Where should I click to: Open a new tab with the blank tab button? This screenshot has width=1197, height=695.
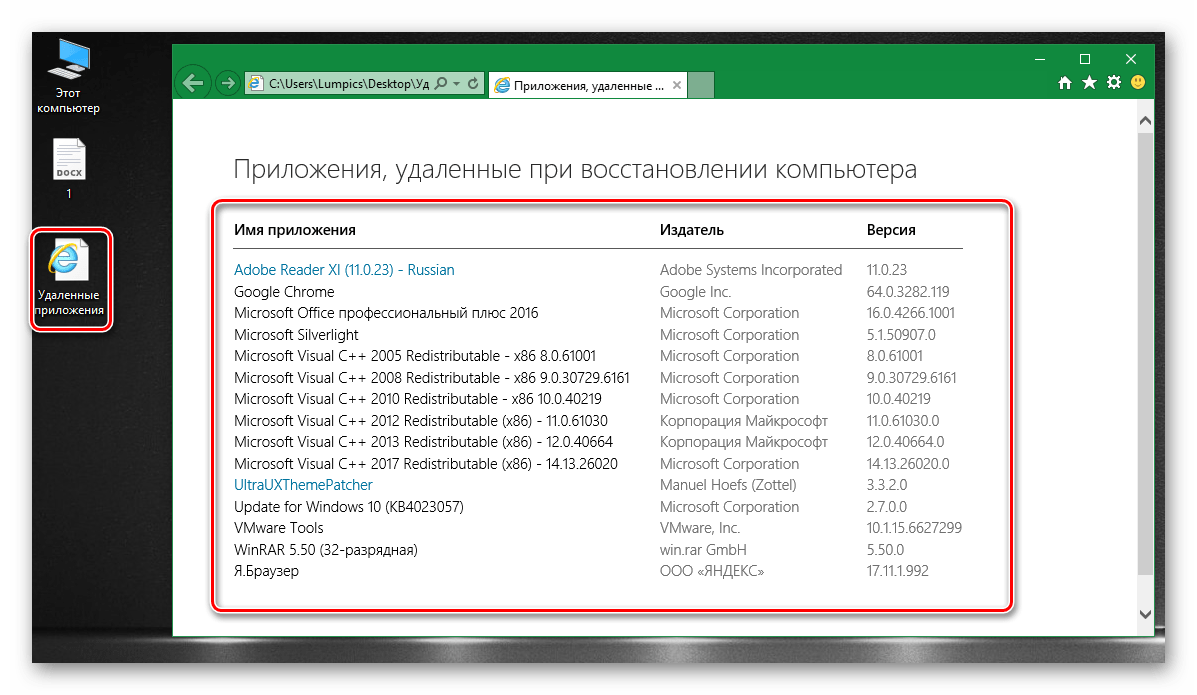701,85
